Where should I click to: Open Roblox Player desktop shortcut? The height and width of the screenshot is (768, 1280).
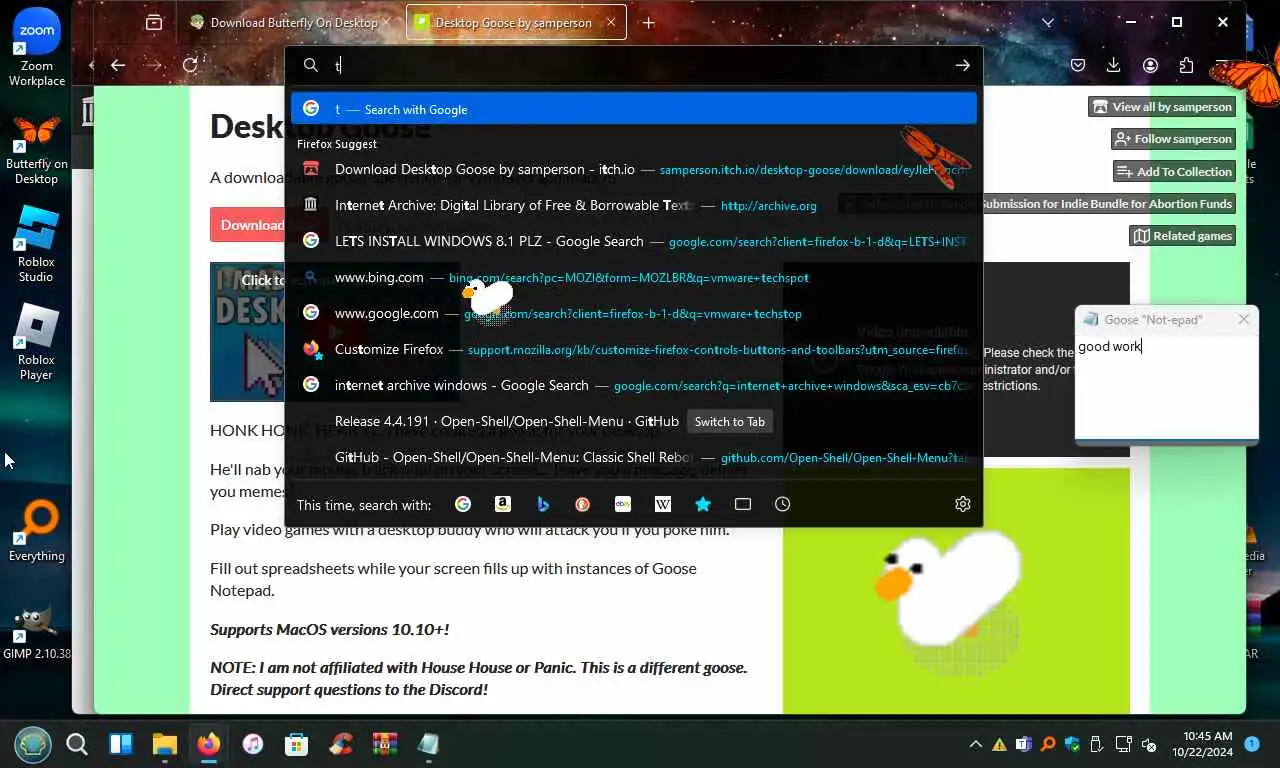pyautogui.click(x=36, y=342)
